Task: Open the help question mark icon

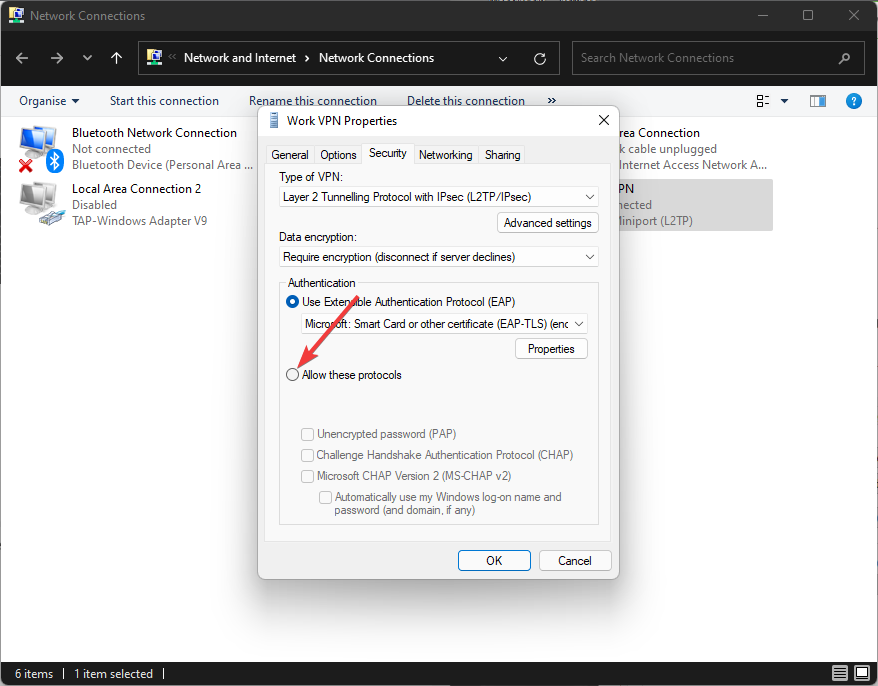Action: tap(853, 101)
